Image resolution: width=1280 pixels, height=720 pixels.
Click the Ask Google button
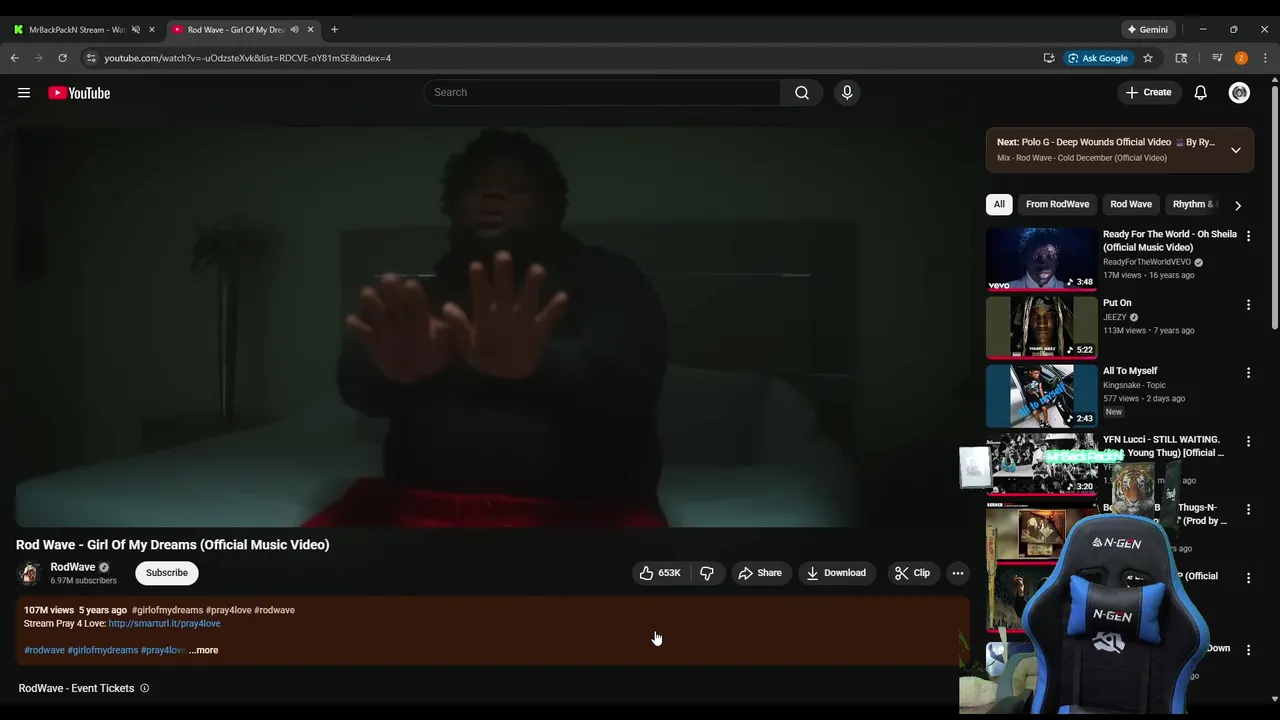point(1097,58)
